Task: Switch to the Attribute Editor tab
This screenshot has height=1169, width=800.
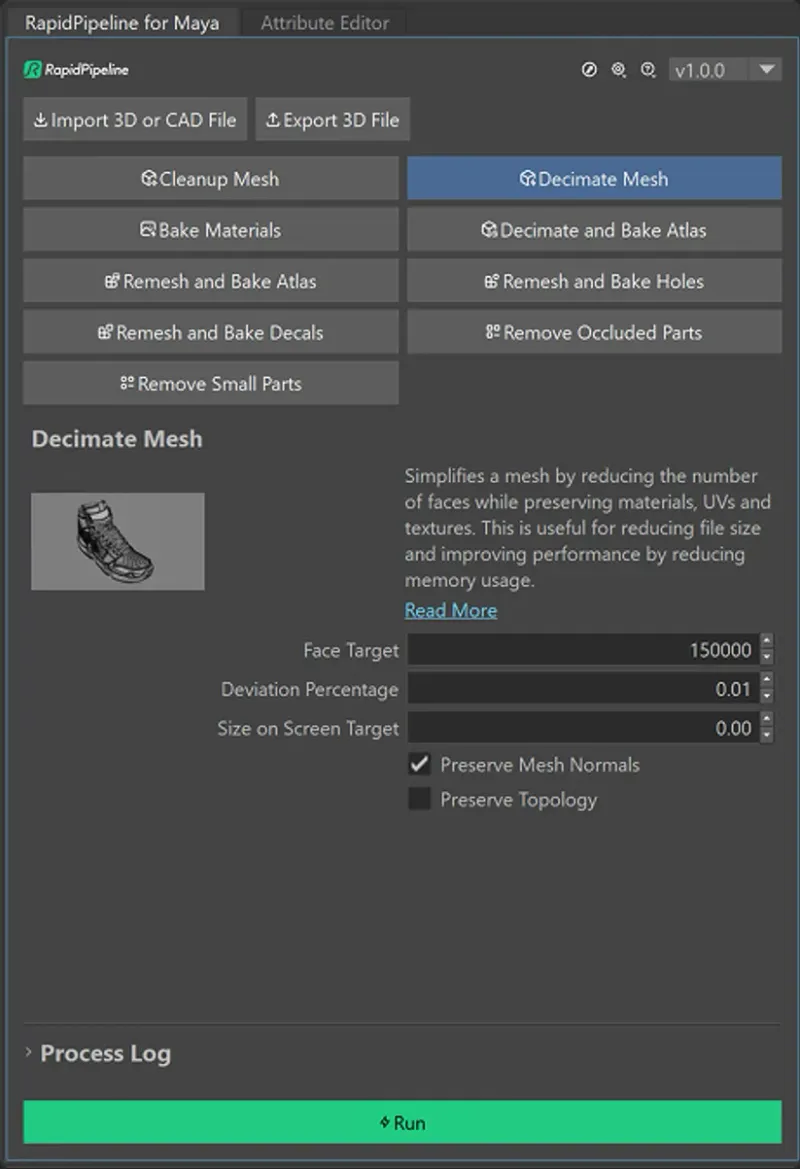Action: (323, 22)
